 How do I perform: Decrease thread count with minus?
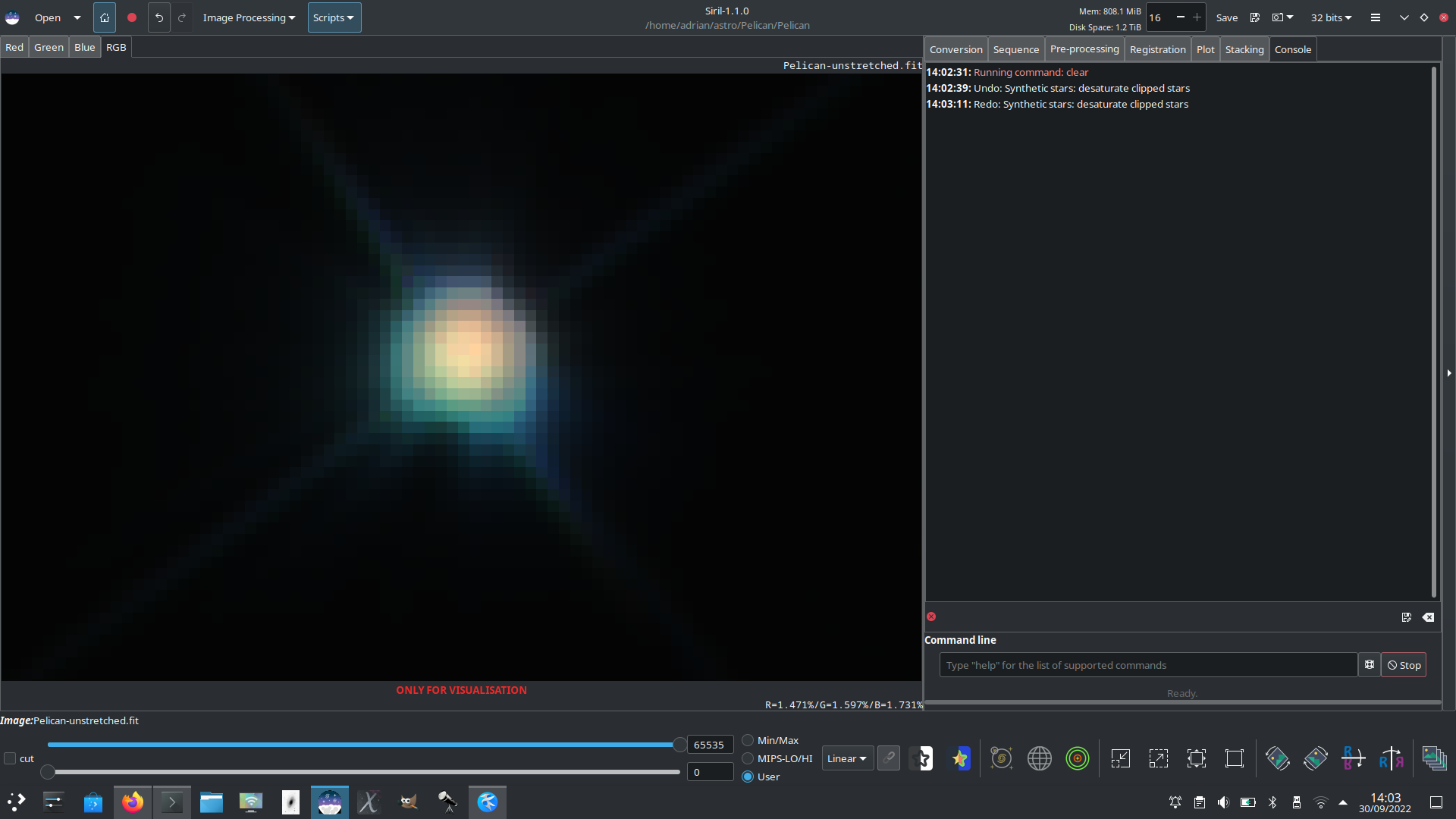point(1181,17)
